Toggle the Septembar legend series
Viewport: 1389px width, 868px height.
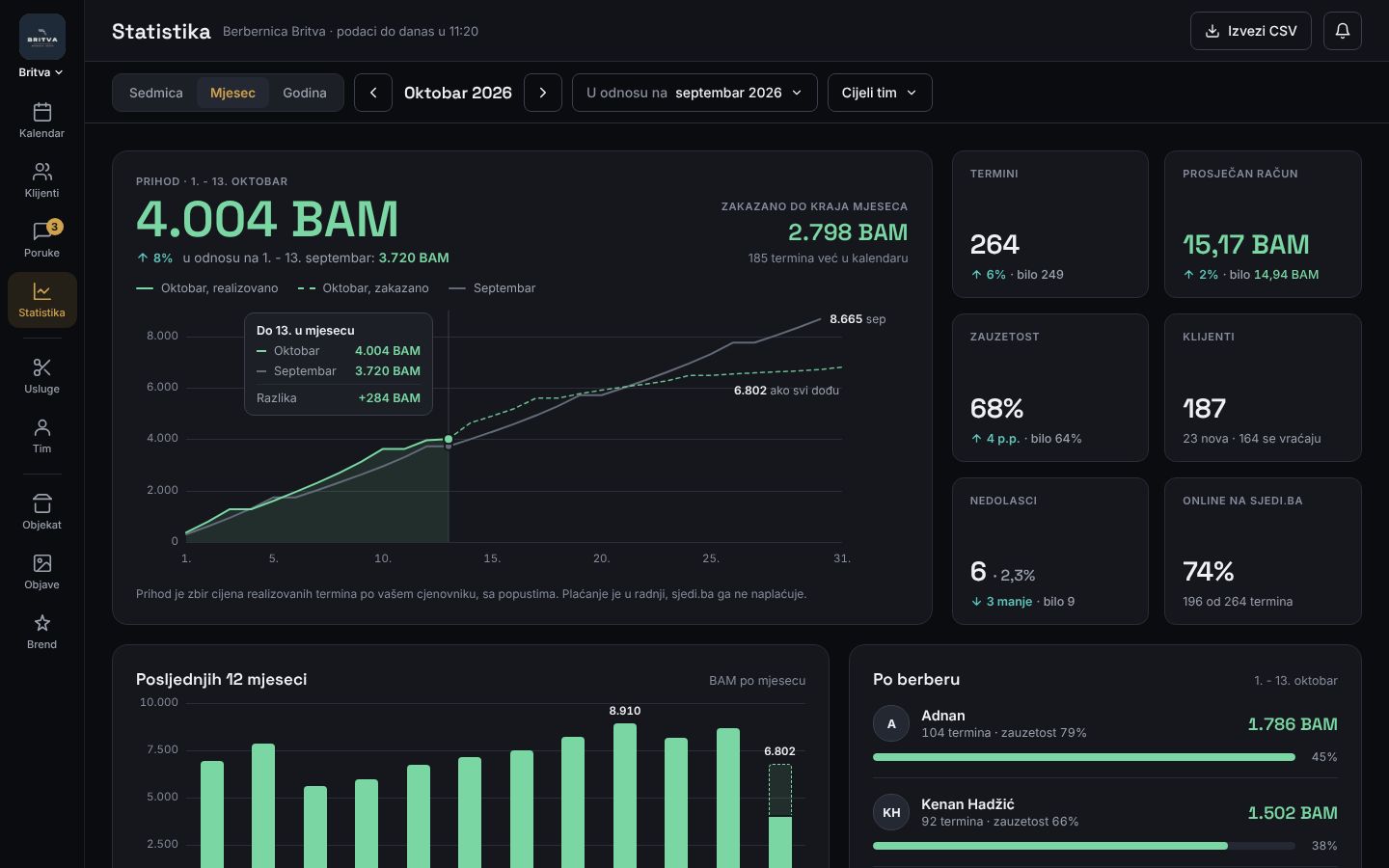point(492,288)
